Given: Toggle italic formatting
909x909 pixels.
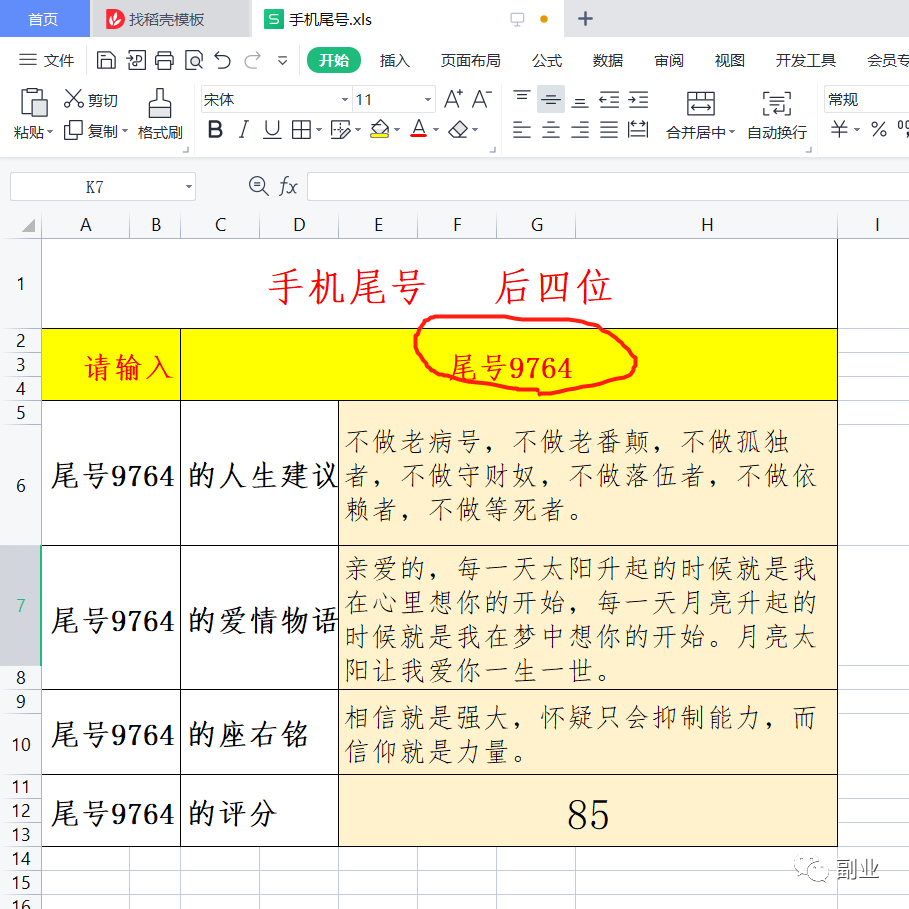Looking at the screenshot, I should click(x=243, y=130).
